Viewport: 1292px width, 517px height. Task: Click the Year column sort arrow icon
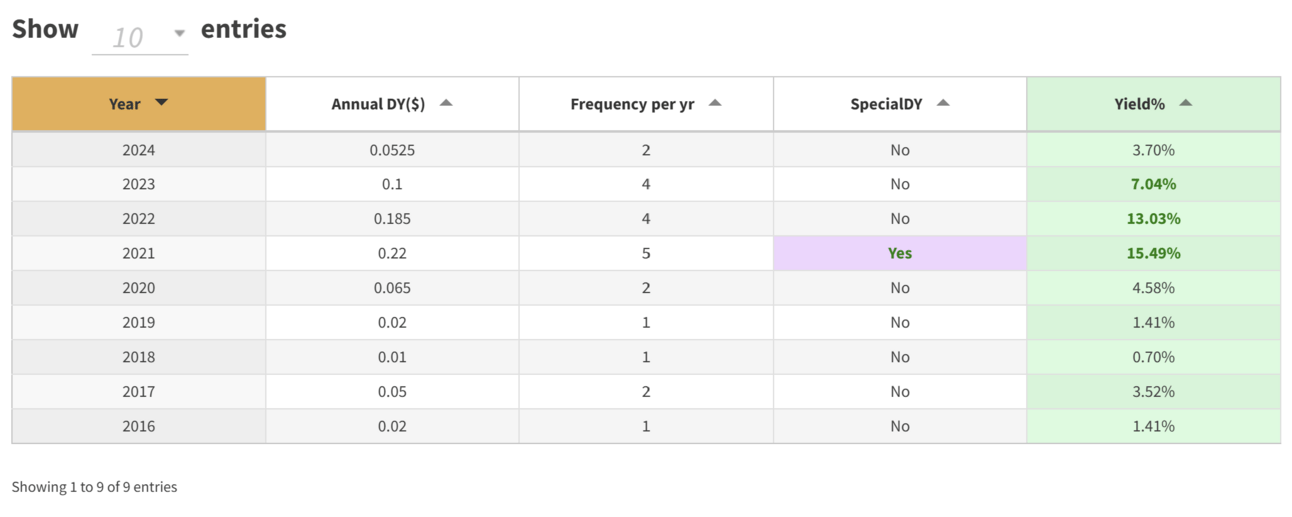[161, 103]
